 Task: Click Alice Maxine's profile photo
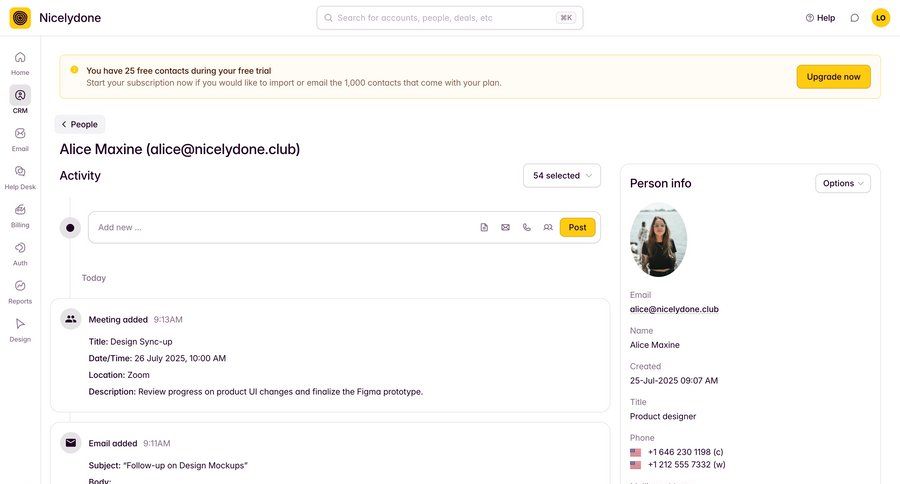658,240
